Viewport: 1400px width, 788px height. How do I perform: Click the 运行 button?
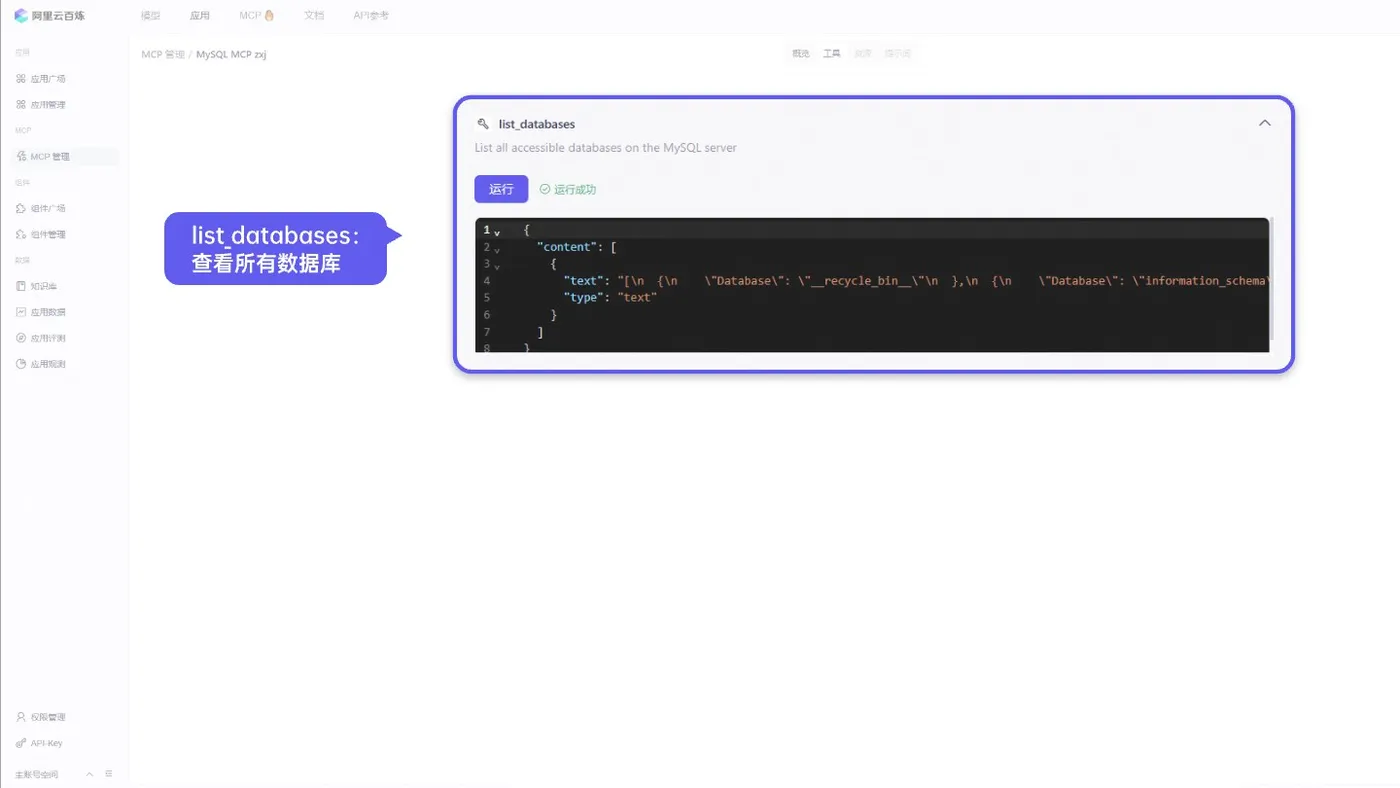501,189
